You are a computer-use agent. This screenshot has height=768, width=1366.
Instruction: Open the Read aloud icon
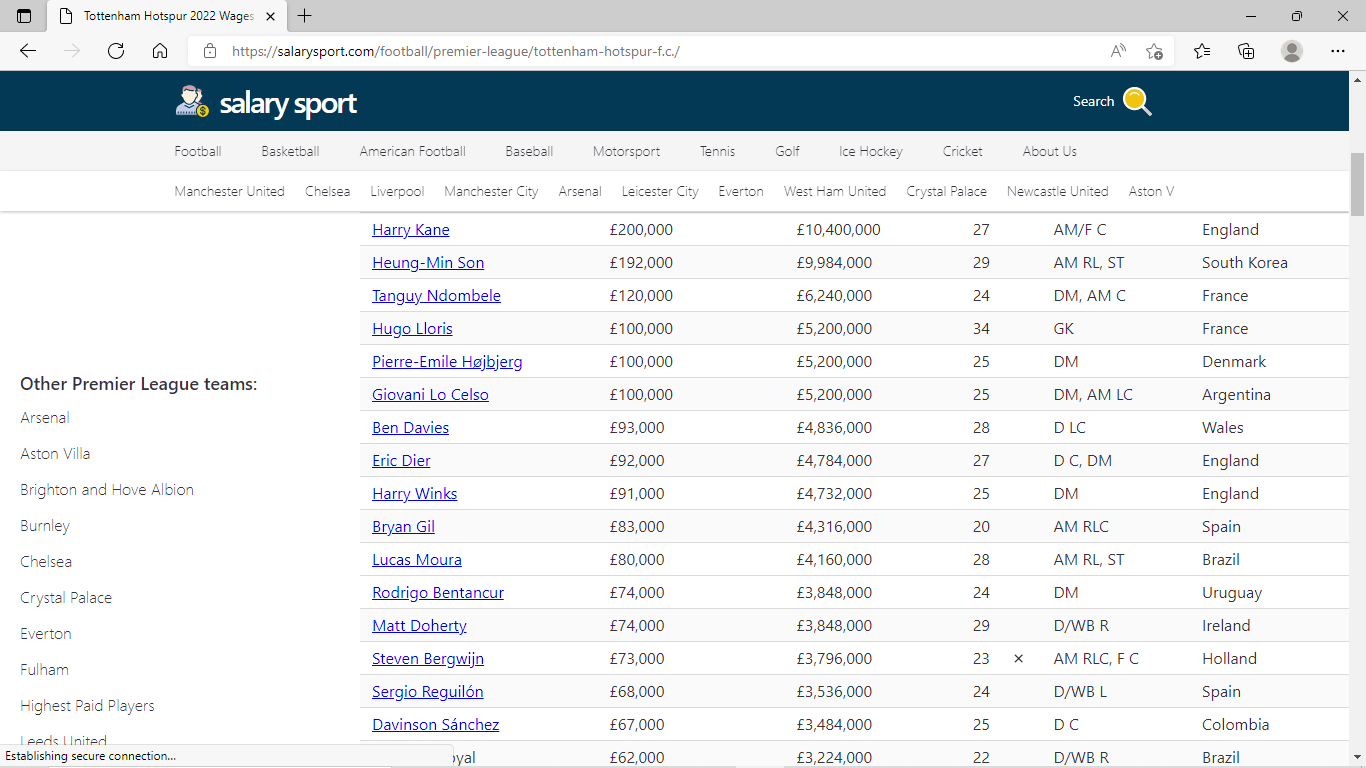coord(1118,51)
